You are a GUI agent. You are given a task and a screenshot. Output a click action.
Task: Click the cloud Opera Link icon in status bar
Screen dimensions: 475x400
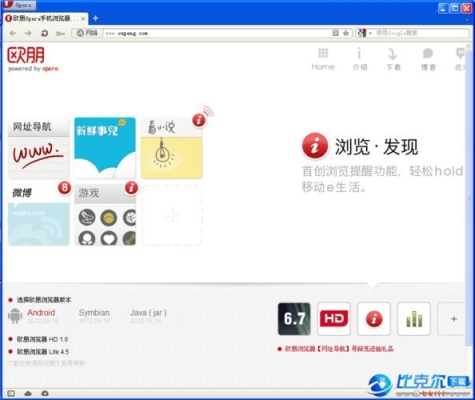click(x=28, y=393)
